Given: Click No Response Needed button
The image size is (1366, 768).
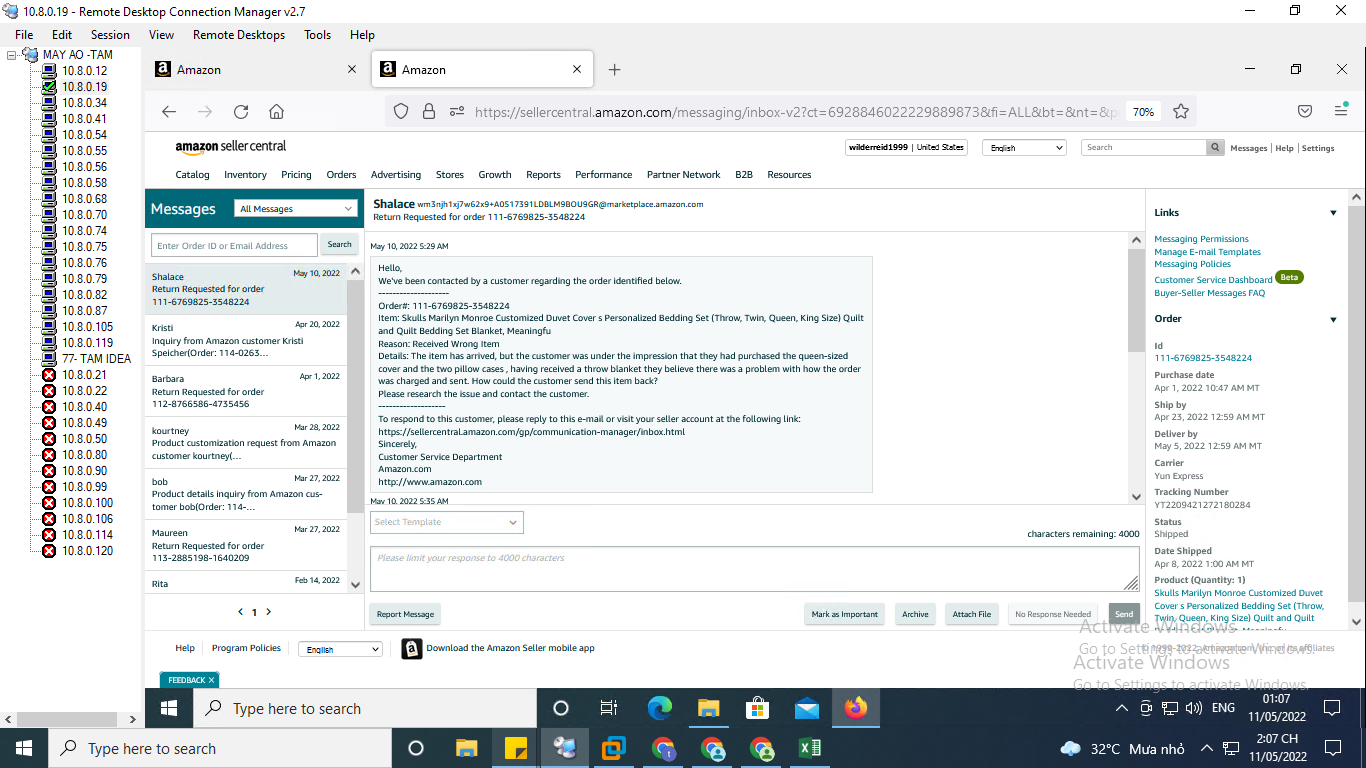Looking at the screenshot, I should [x=1053, y=614].
